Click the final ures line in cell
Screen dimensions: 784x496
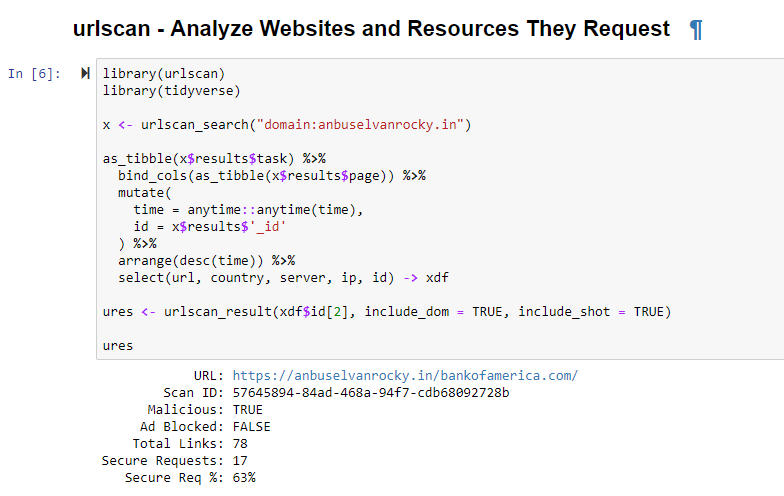point(118,345)
